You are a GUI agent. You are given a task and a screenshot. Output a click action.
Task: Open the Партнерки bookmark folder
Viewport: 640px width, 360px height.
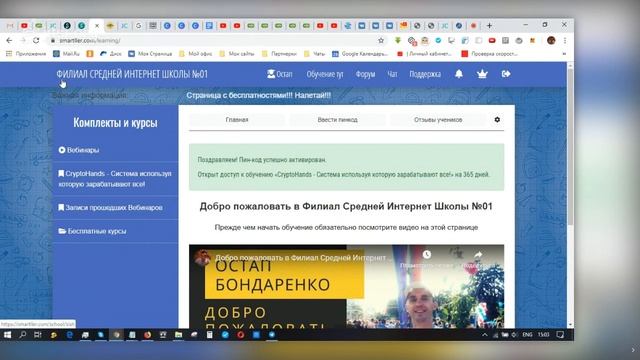[279, 53]
